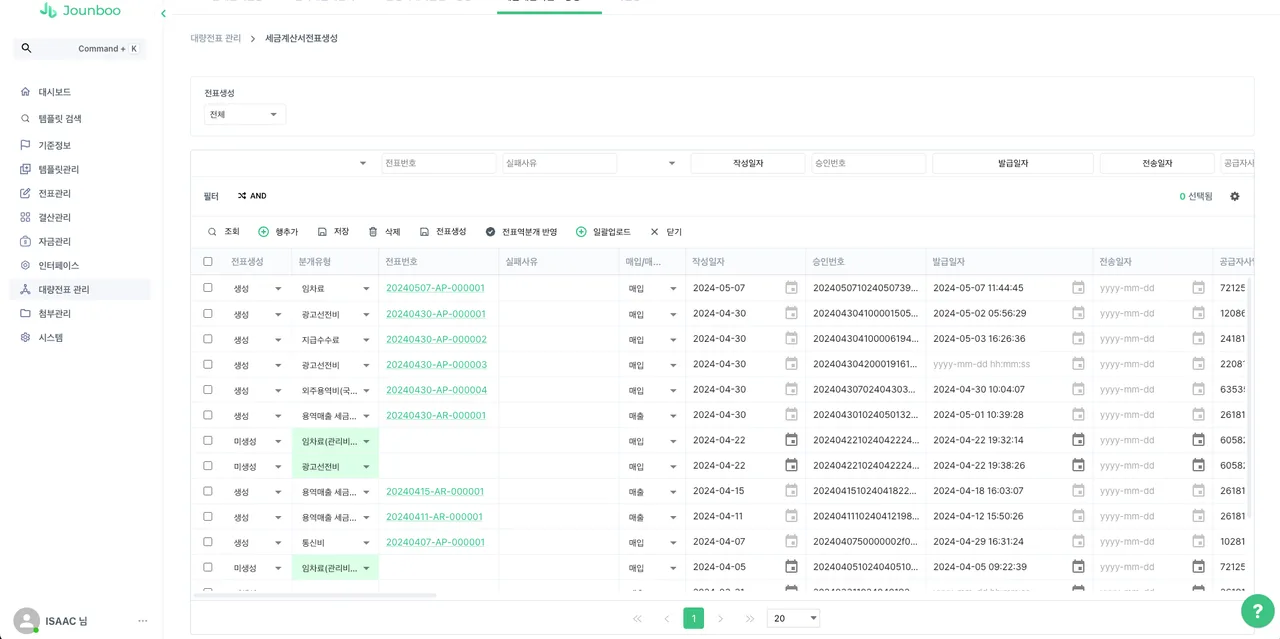Click the 조회 search toolbar button
This screenshot has height=639, width=1280.
tap(223, 232)
